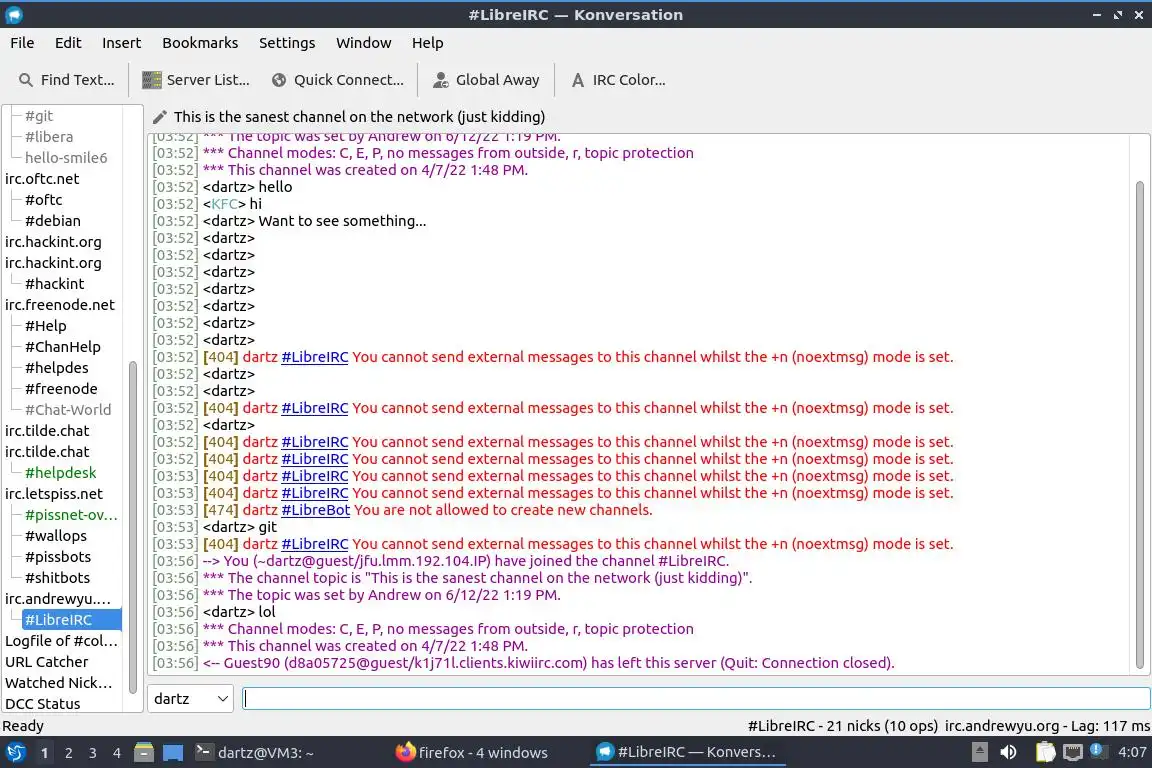Open the Window menu
1152x768 pixels.
click(364, 43)
